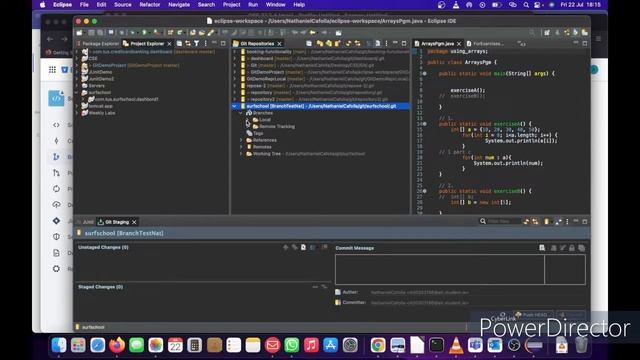Switch to the ForExercise editor tab
This screenshot has width=640, height=360.
tap(485, 44)
